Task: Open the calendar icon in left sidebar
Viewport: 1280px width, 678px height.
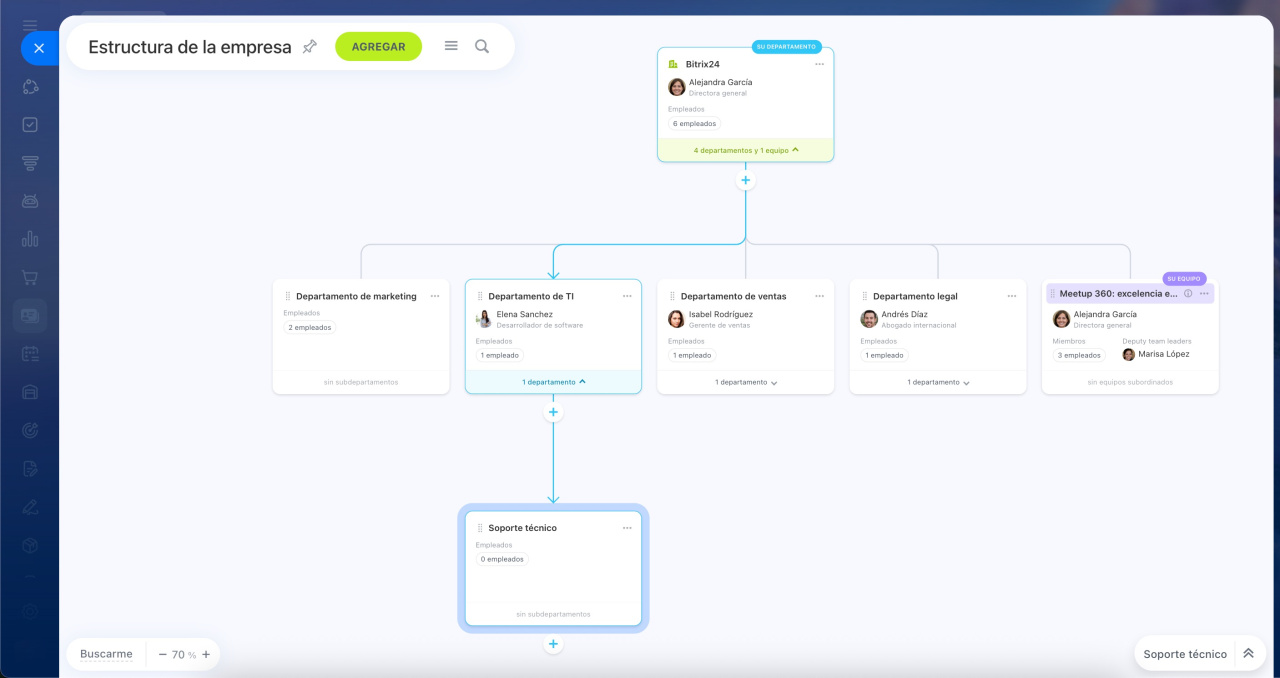Action: [30, 354]
